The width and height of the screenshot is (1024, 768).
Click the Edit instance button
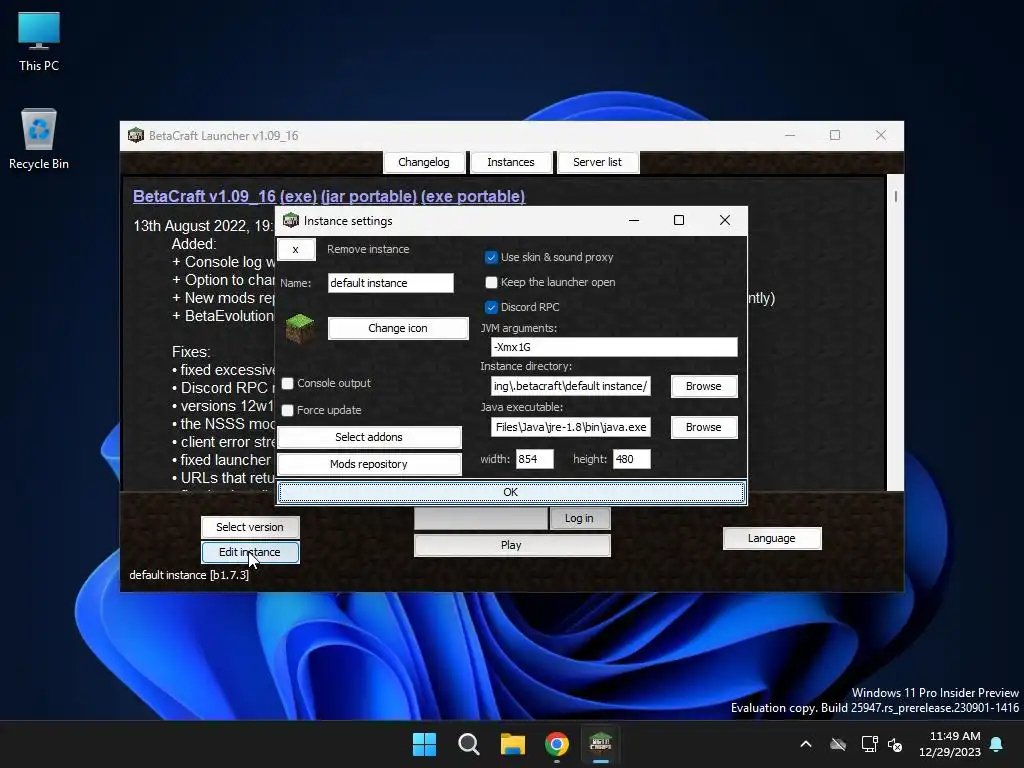249,552
